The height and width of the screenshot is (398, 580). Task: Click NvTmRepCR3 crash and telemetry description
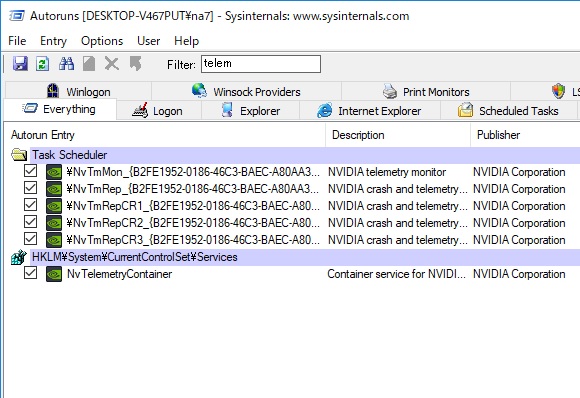tap(398, 240)
